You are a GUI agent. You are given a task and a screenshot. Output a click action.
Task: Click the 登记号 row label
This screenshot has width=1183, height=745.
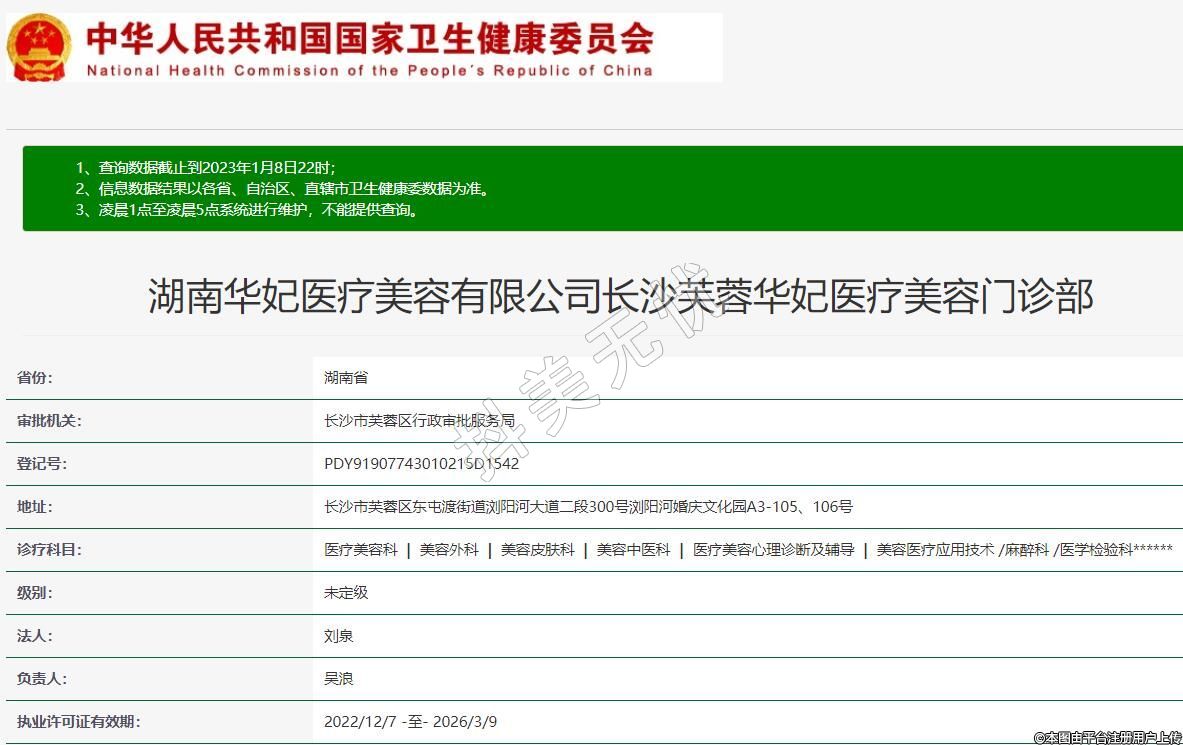tap(42, 464)
